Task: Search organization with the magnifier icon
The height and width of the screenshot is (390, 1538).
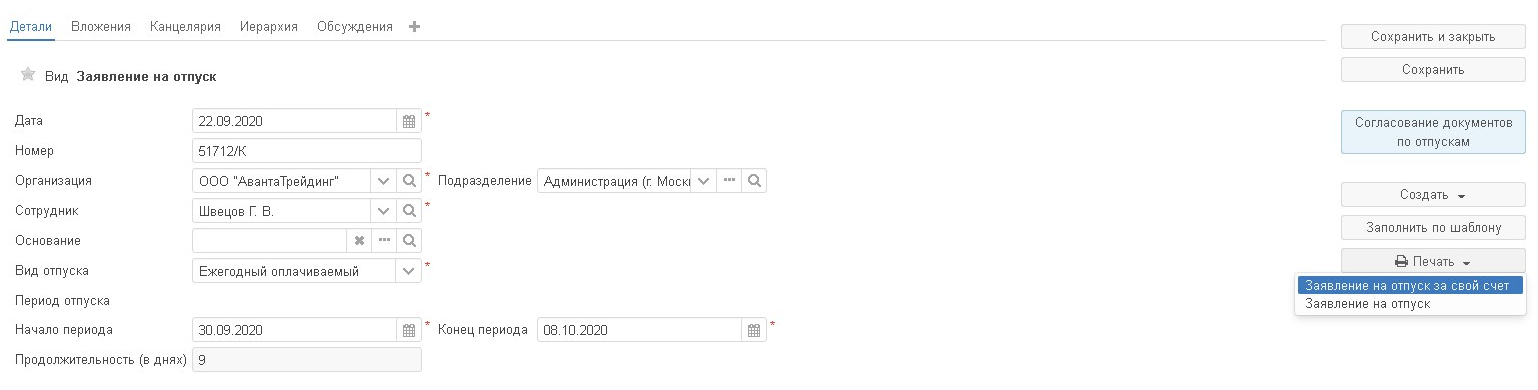Action: pyautogui.click(x=409, y=181)
